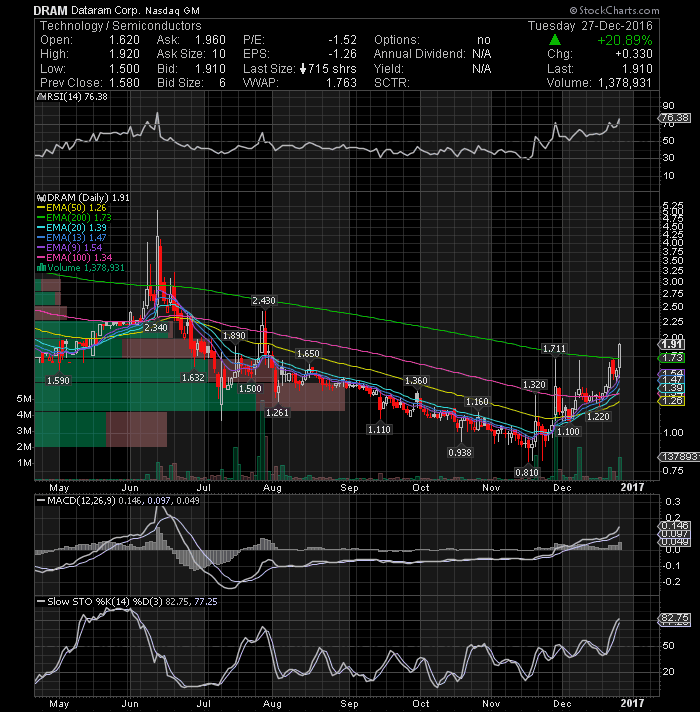This screenshot has width=700, height=712.
Task: Click the Volume bars legend icon
Action: (41, 267)
